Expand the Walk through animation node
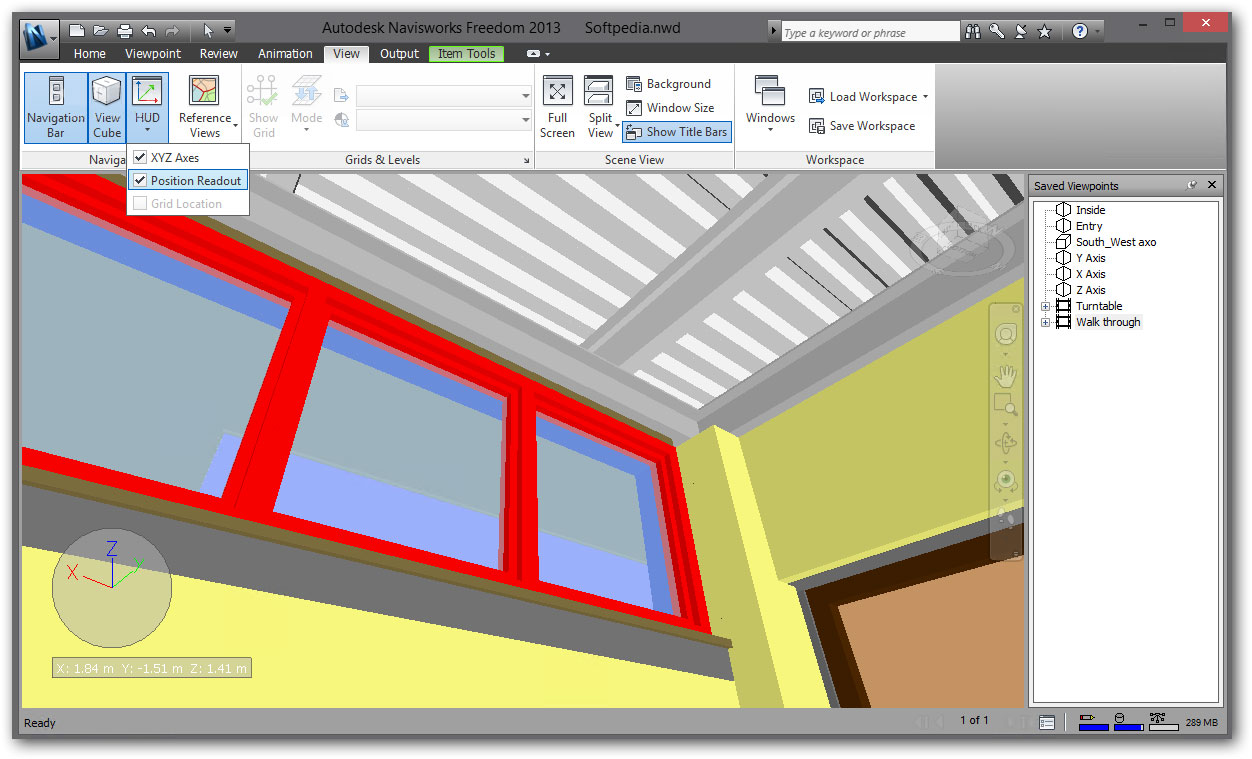This screenshot has width=1252, height=759. click(1046, 322)
